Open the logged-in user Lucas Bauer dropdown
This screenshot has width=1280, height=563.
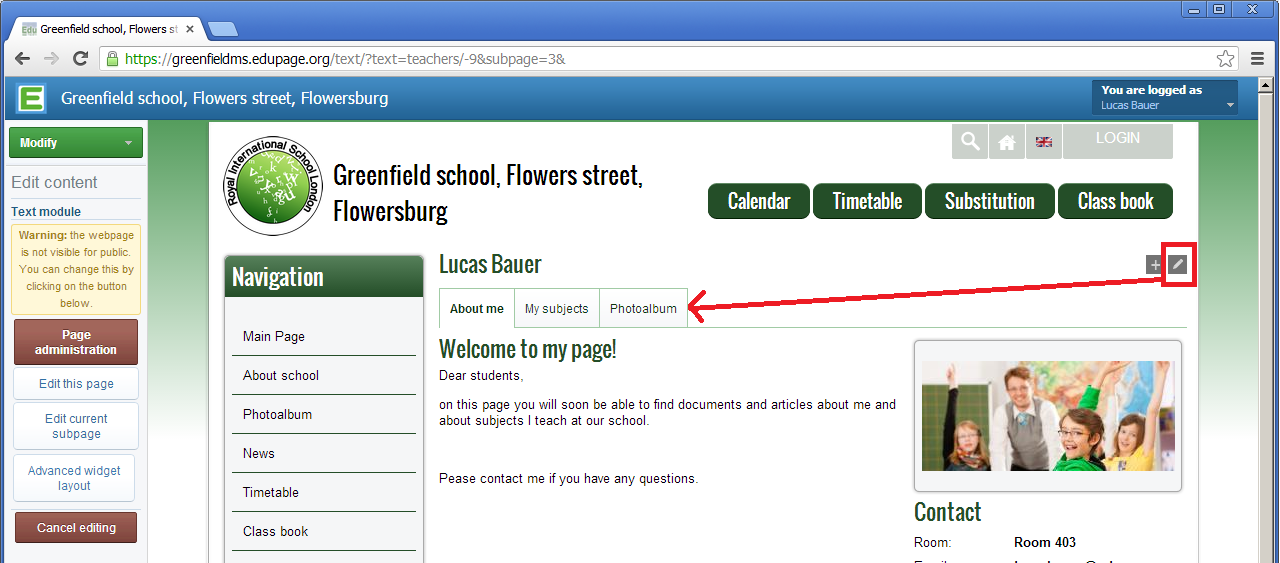click(1165, 98)
